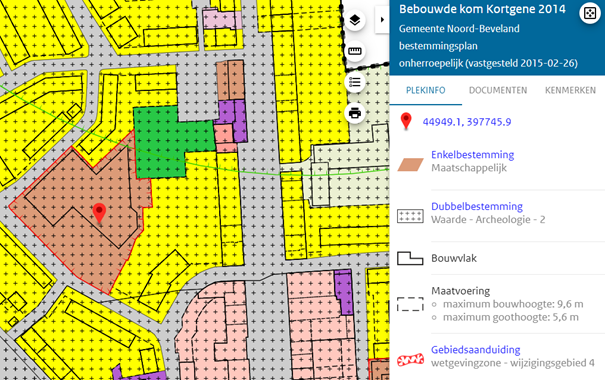This screenshot has height=380, width=605.
Task: Click the print map button
Action: click(355, 113)
